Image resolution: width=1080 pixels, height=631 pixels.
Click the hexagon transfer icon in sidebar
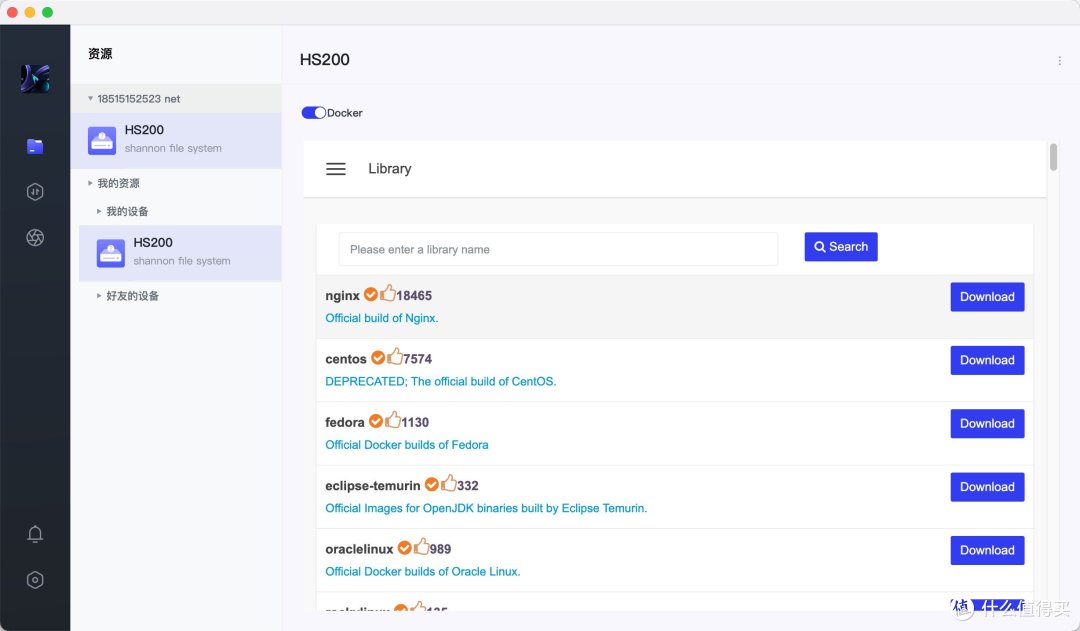[x=35, y=192]
